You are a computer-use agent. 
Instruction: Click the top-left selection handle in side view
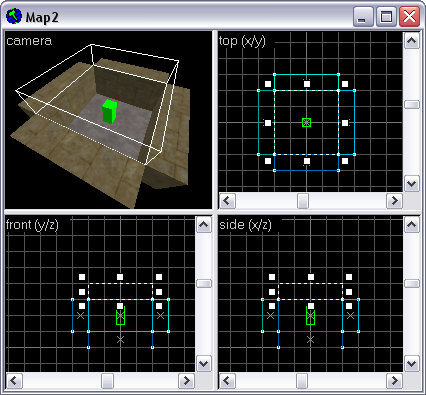[x=272, y=277]
